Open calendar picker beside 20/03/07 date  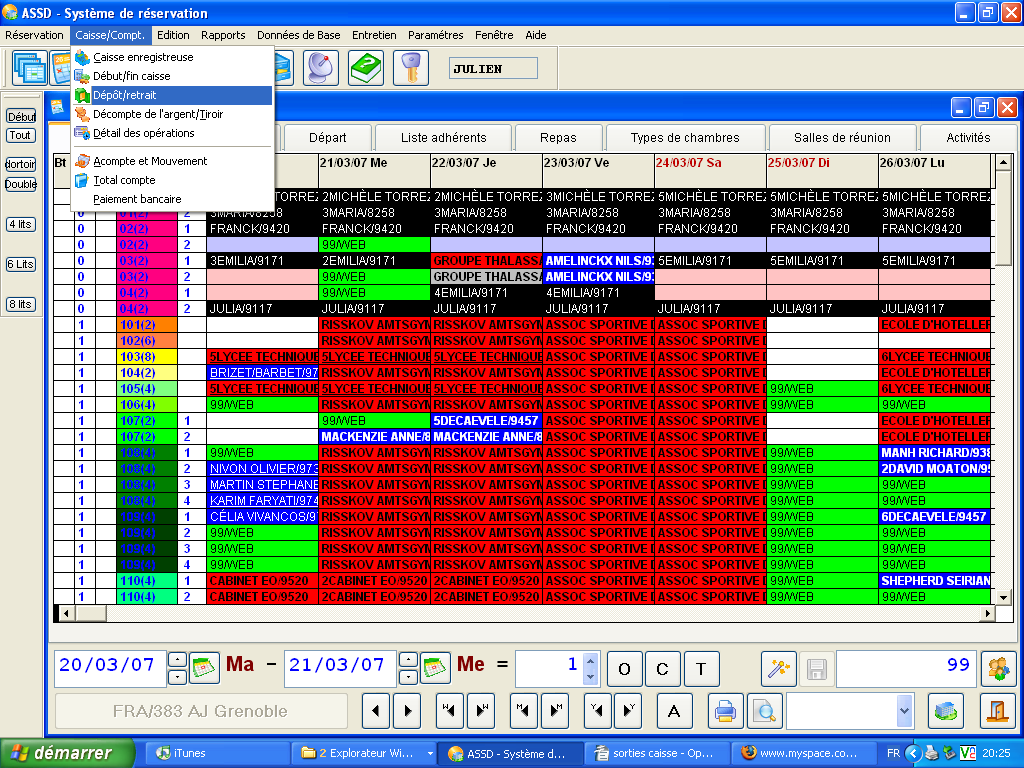tap(204, 668)
